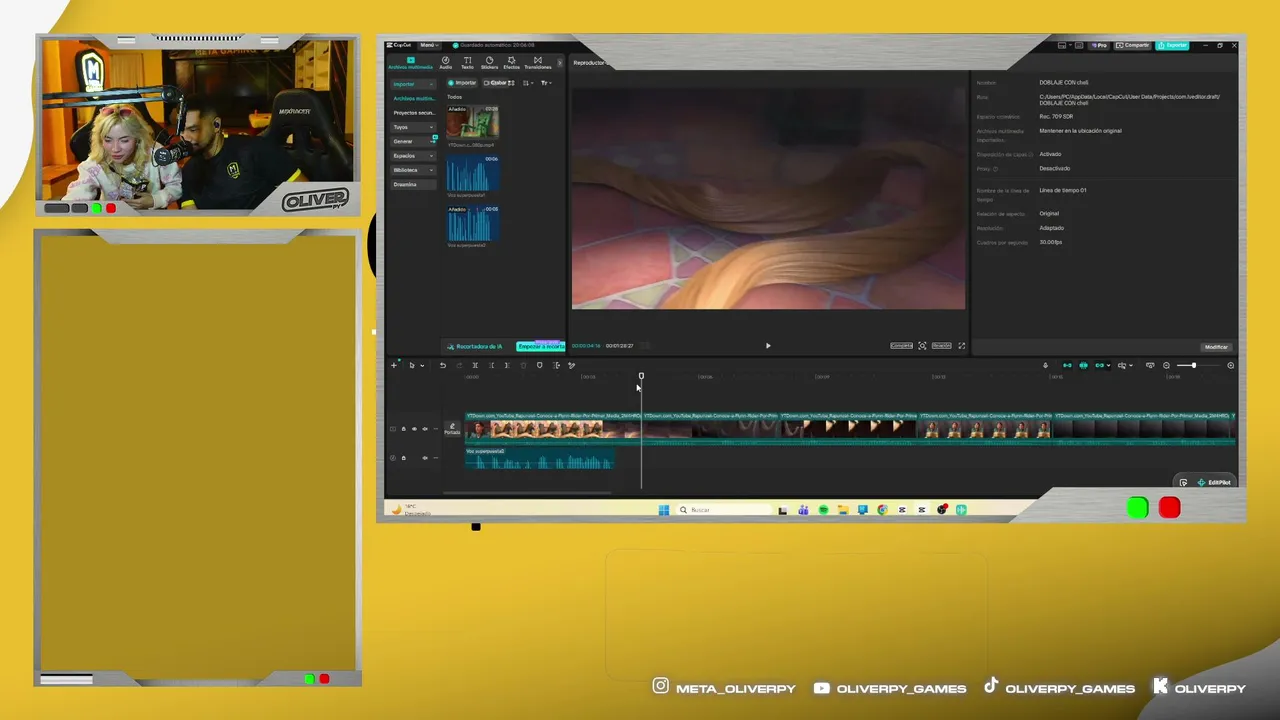Click the Portada cover button on the video track

tap(452, 429)
